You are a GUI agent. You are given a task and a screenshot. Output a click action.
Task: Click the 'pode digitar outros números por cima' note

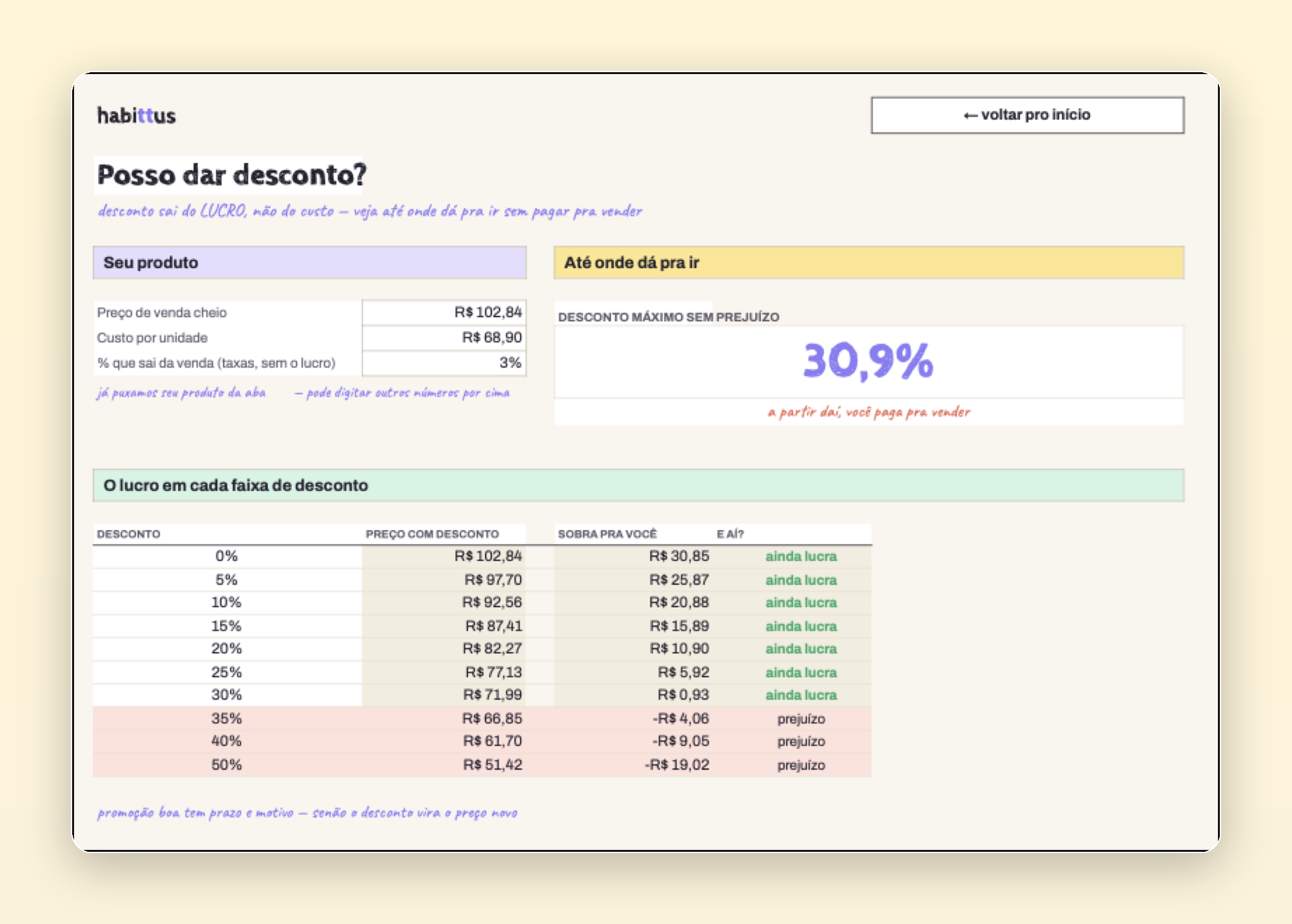pos(402,393)
